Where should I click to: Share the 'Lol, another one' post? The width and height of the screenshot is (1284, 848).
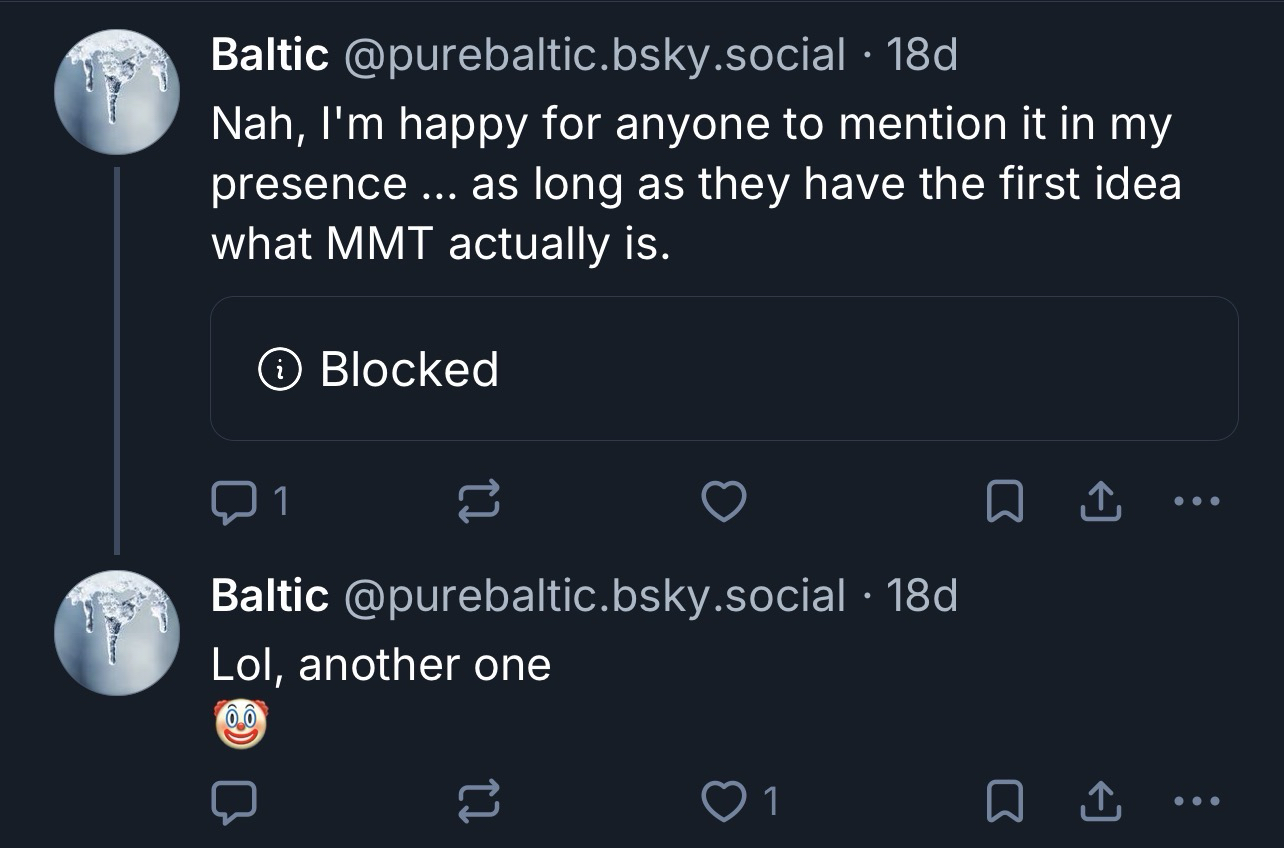point(1101,800)
